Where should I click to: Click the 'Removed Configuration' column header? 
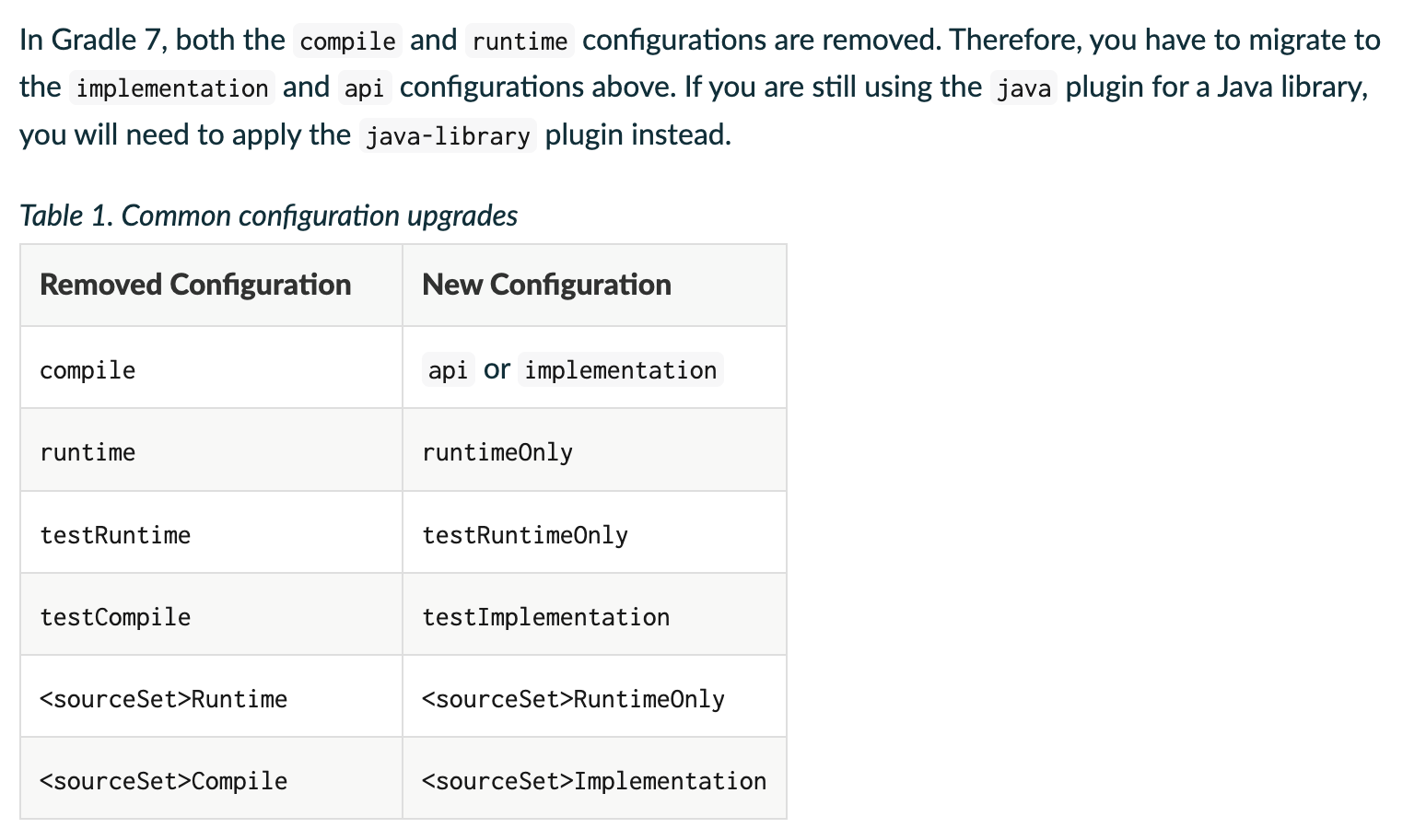click(x=211, y=286)
